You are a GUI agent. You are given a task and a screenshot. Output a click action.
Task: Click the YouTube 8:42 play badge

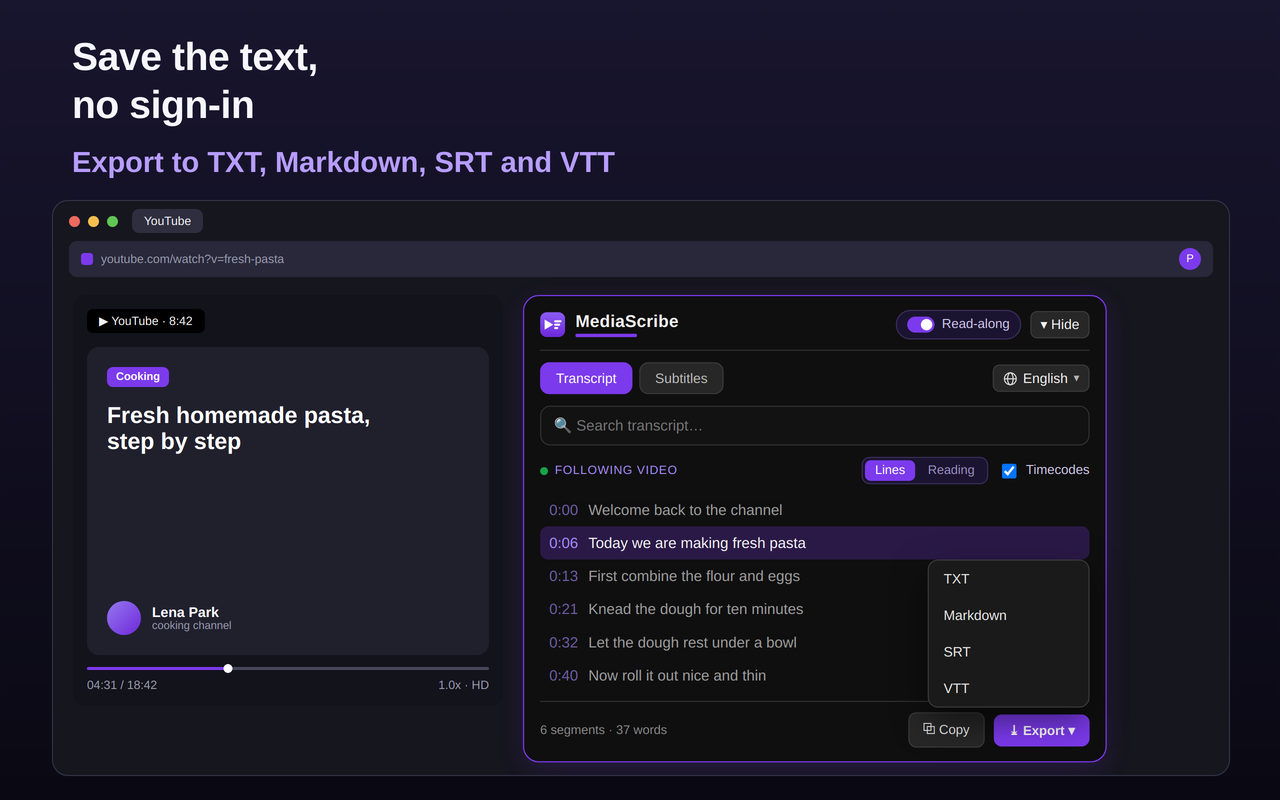pyautogui.click(x=146, y=321)
